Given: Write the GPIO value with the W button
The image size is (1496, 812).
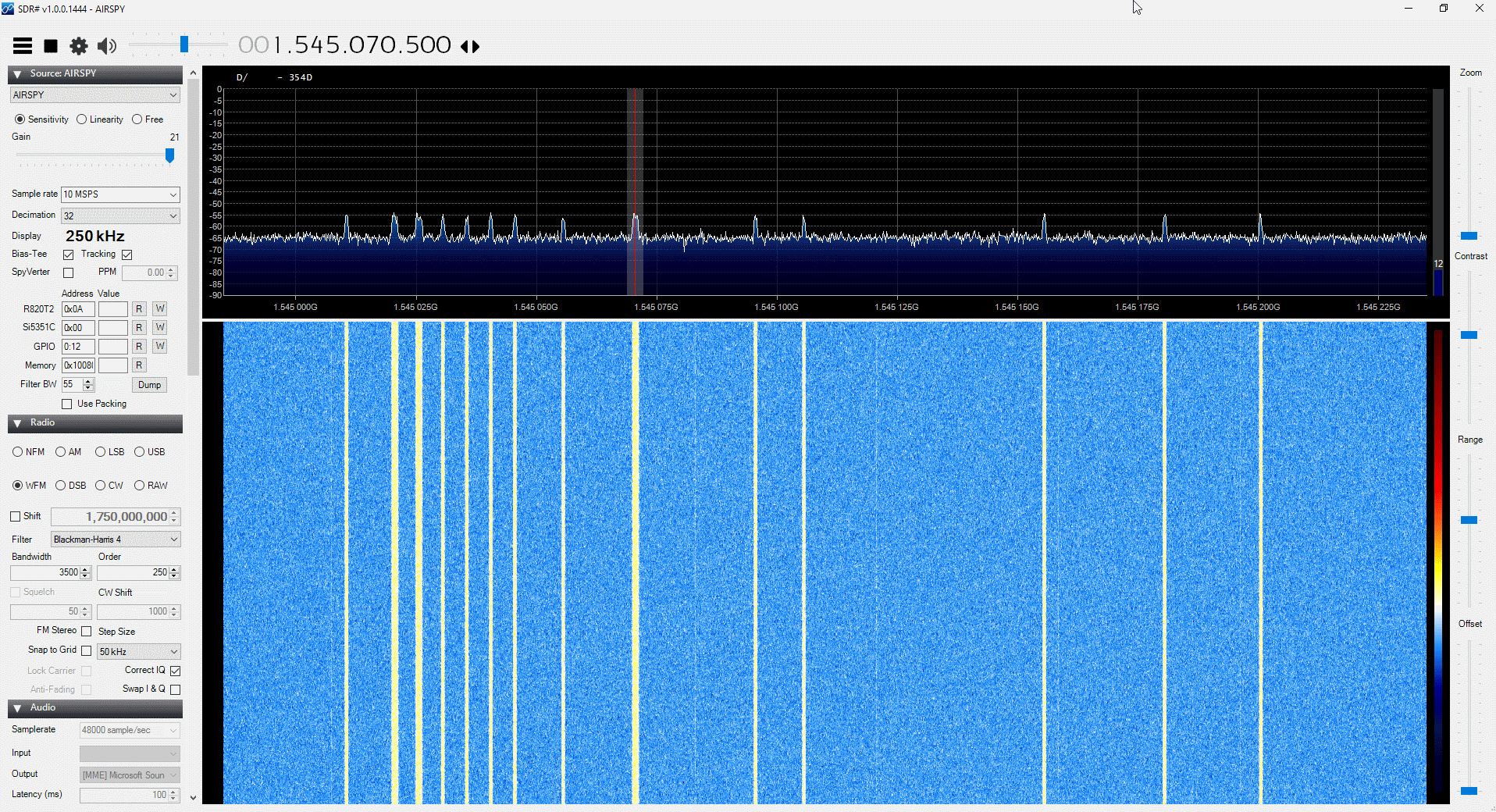Looking at the screenshot, I should (x=159, y=346).
